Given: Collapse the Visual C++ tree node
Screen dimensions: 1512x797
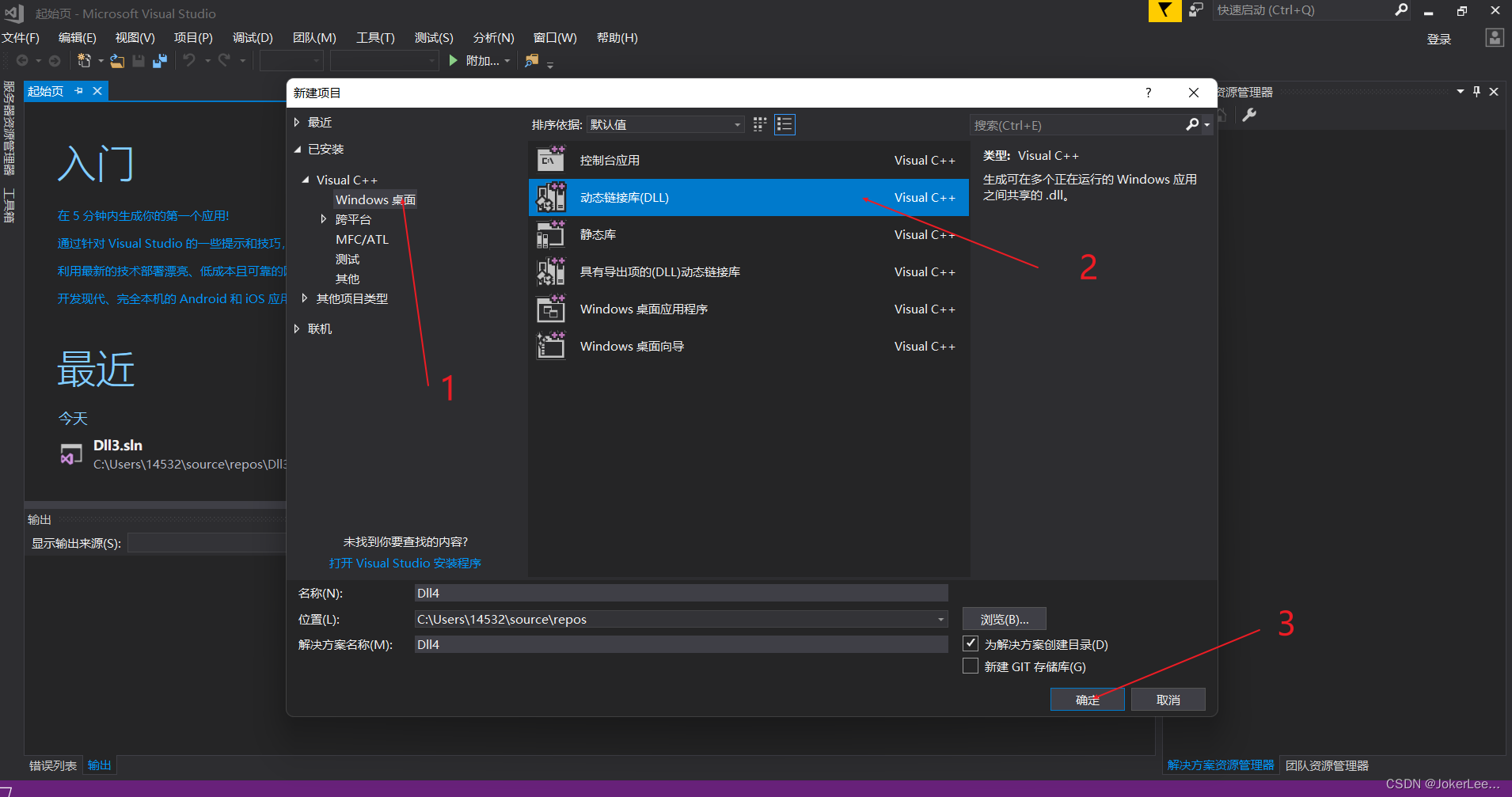Looking at the screenshot, I should pyautogui.click(x=306, y=180).
